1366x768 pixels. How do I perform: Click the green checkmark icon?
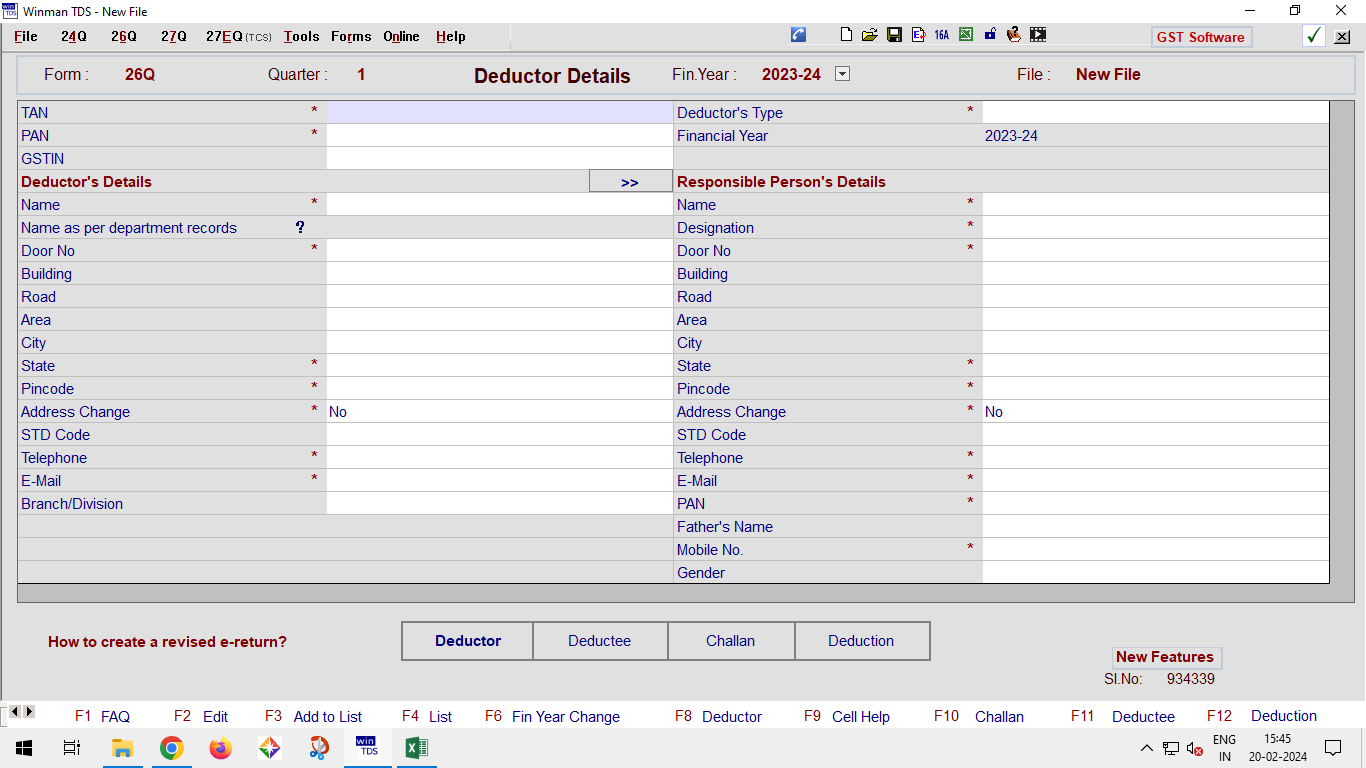coord(1314,36)
